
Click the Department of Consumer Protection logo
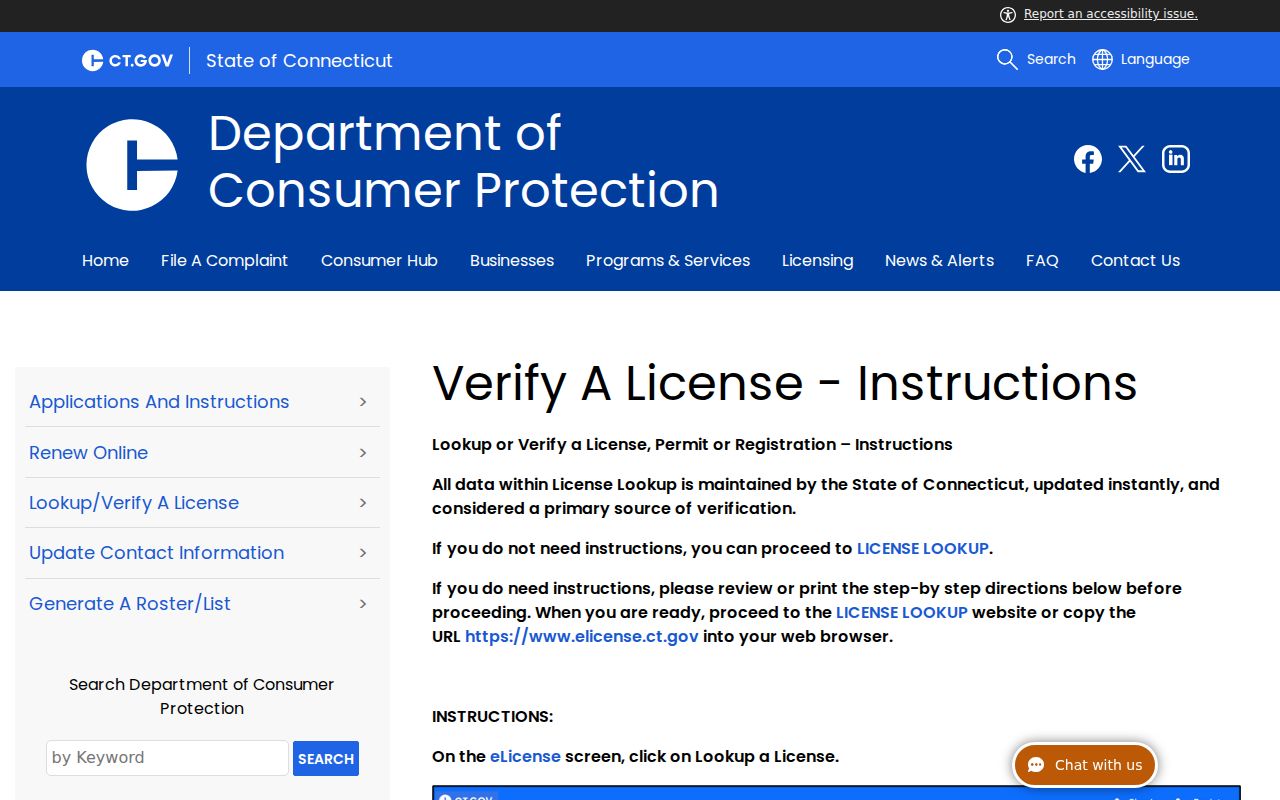click(132, 165)
